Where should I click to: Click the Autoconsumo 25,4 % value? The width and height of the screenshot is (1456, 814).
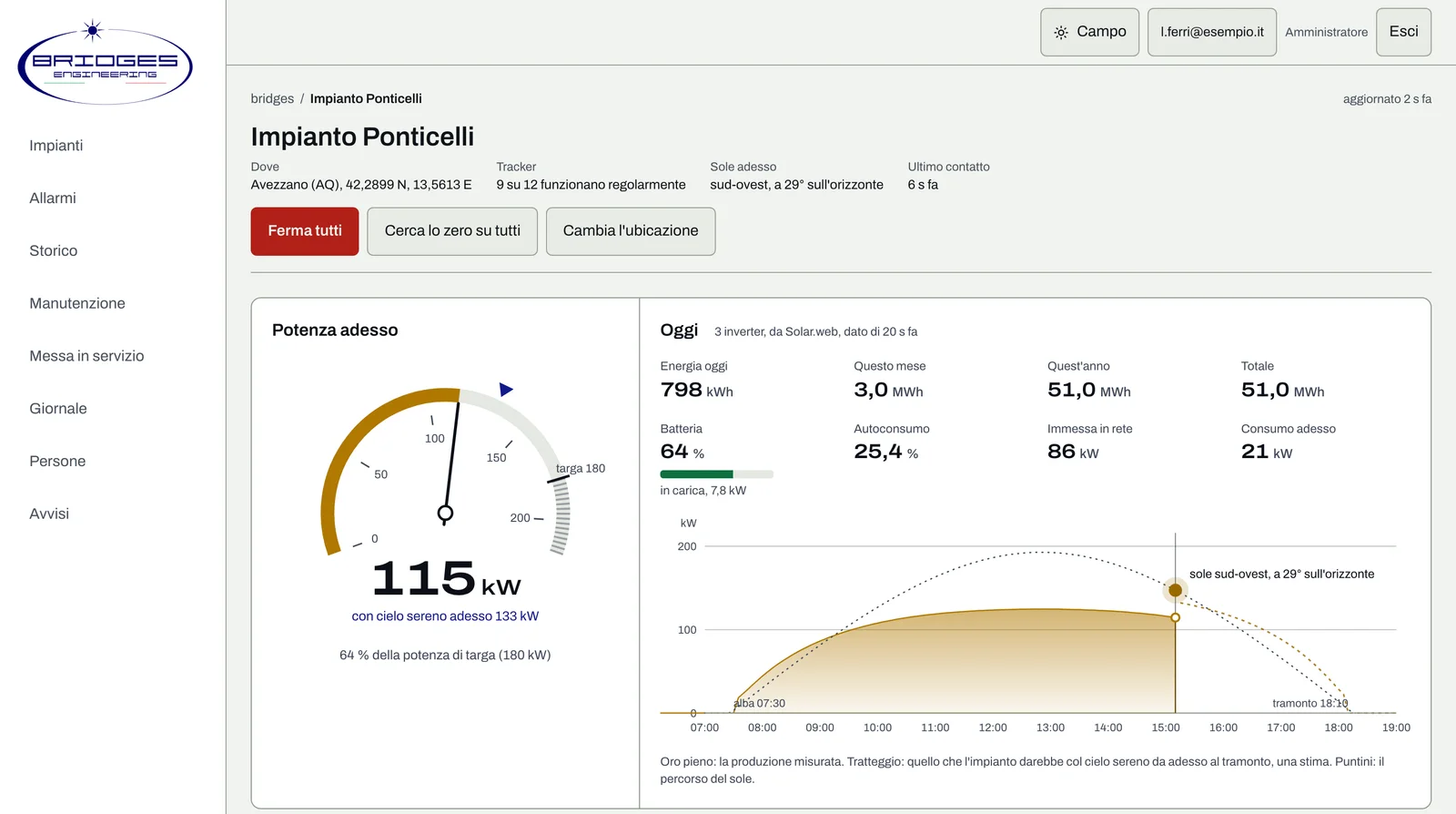[x=885, y=452]
